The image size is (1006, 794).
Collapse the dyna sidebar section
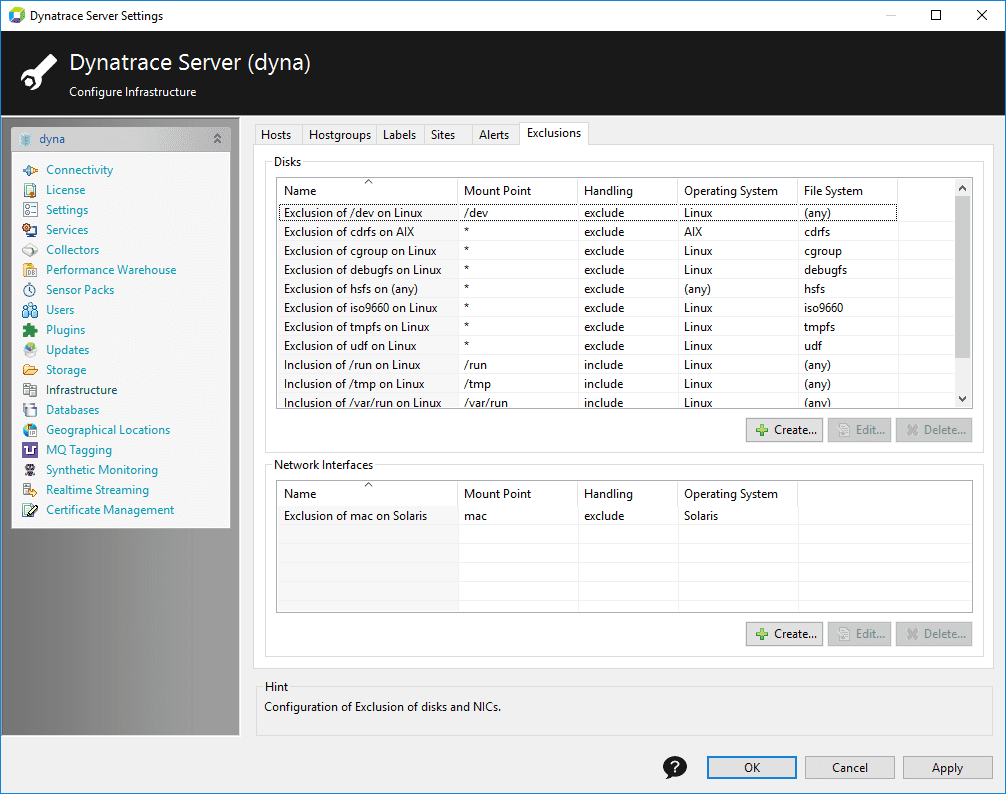pos(217,139)
